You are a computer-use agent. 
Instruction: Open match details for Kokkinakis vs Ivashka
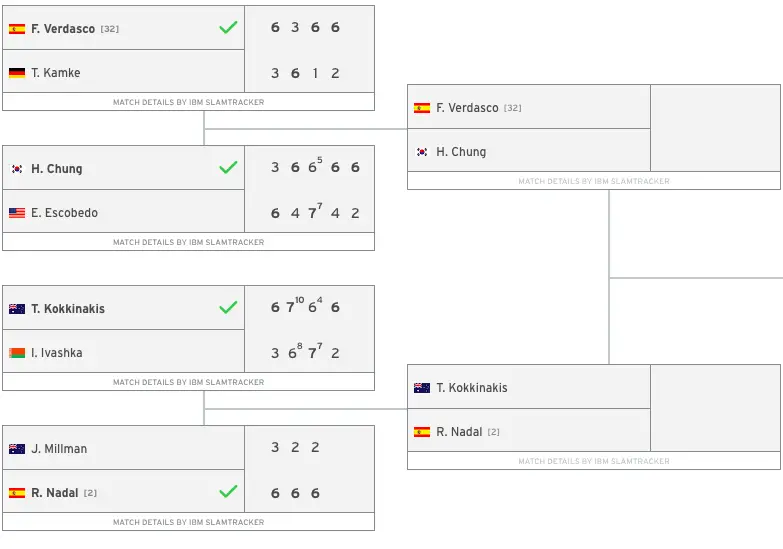point(188,382)
